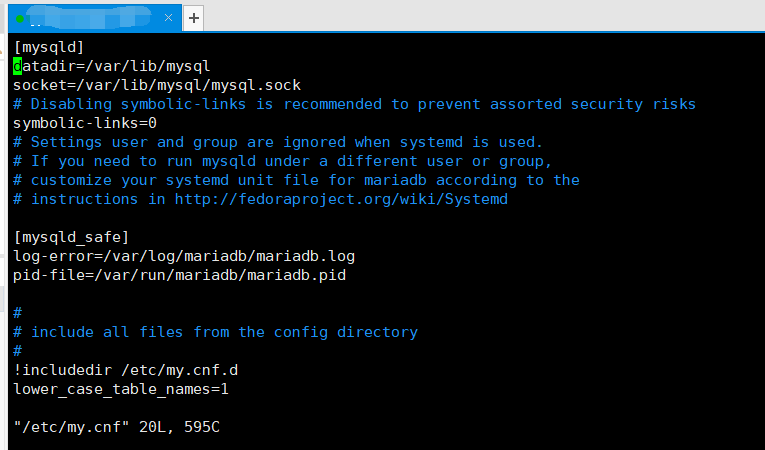Viewport: 765px width, 450px height.
Task: Click the "/etc/my.cnf" 20L status line
Action: pyautogui.click(x=117, y=427)
